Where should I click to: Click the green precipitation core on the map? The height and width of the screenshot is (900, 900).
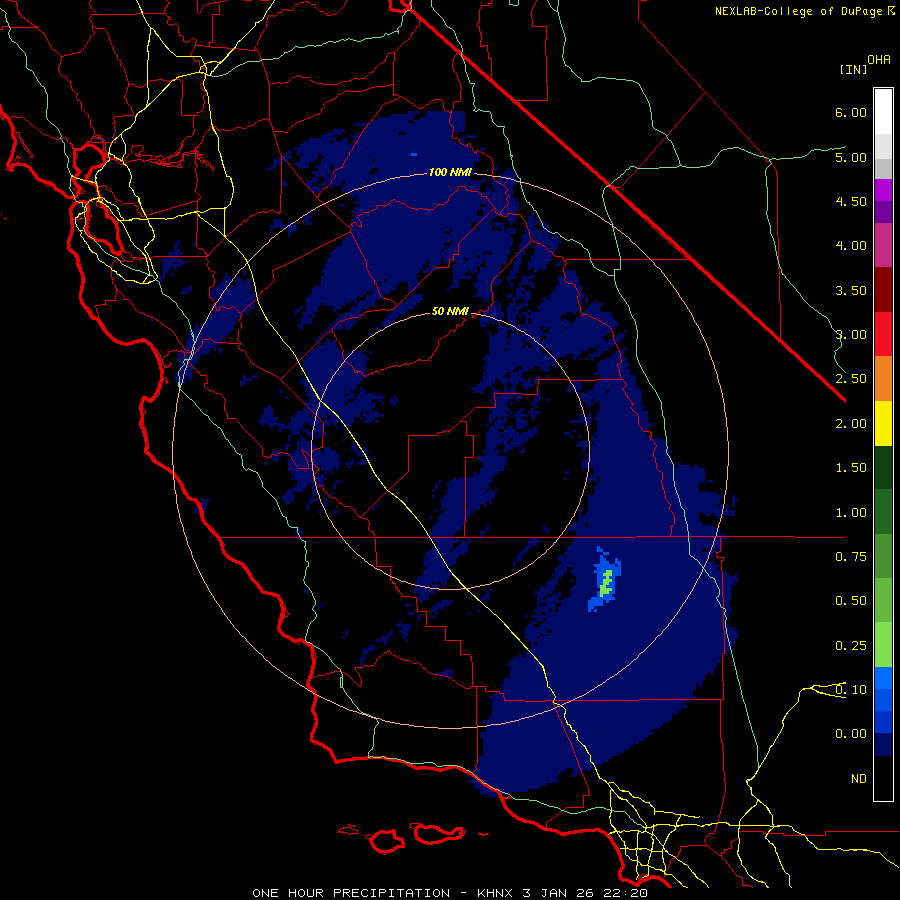[607, 583]
